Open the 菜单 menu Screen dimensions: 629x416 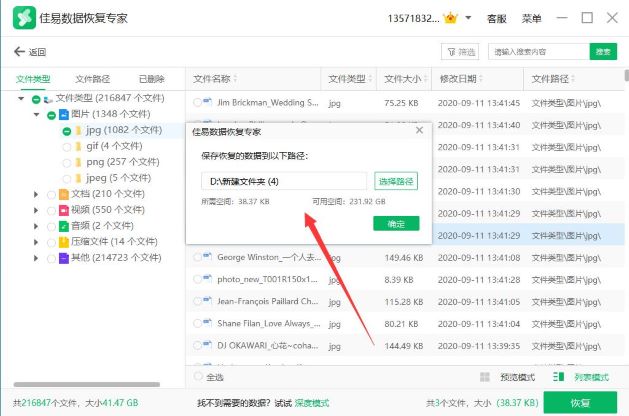pos(531,18)
